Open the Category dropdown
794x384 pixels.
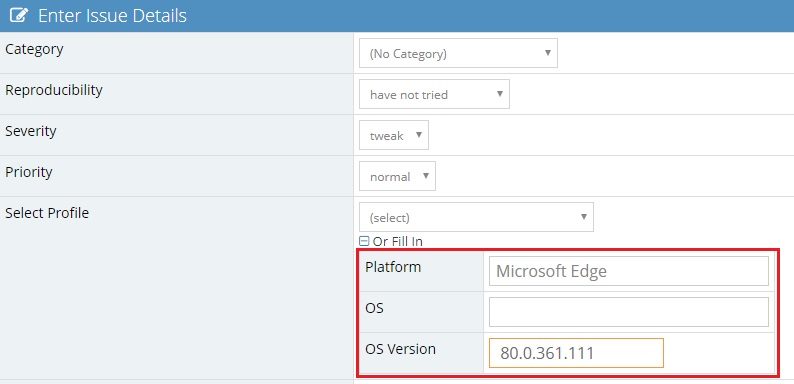(458, 53)
